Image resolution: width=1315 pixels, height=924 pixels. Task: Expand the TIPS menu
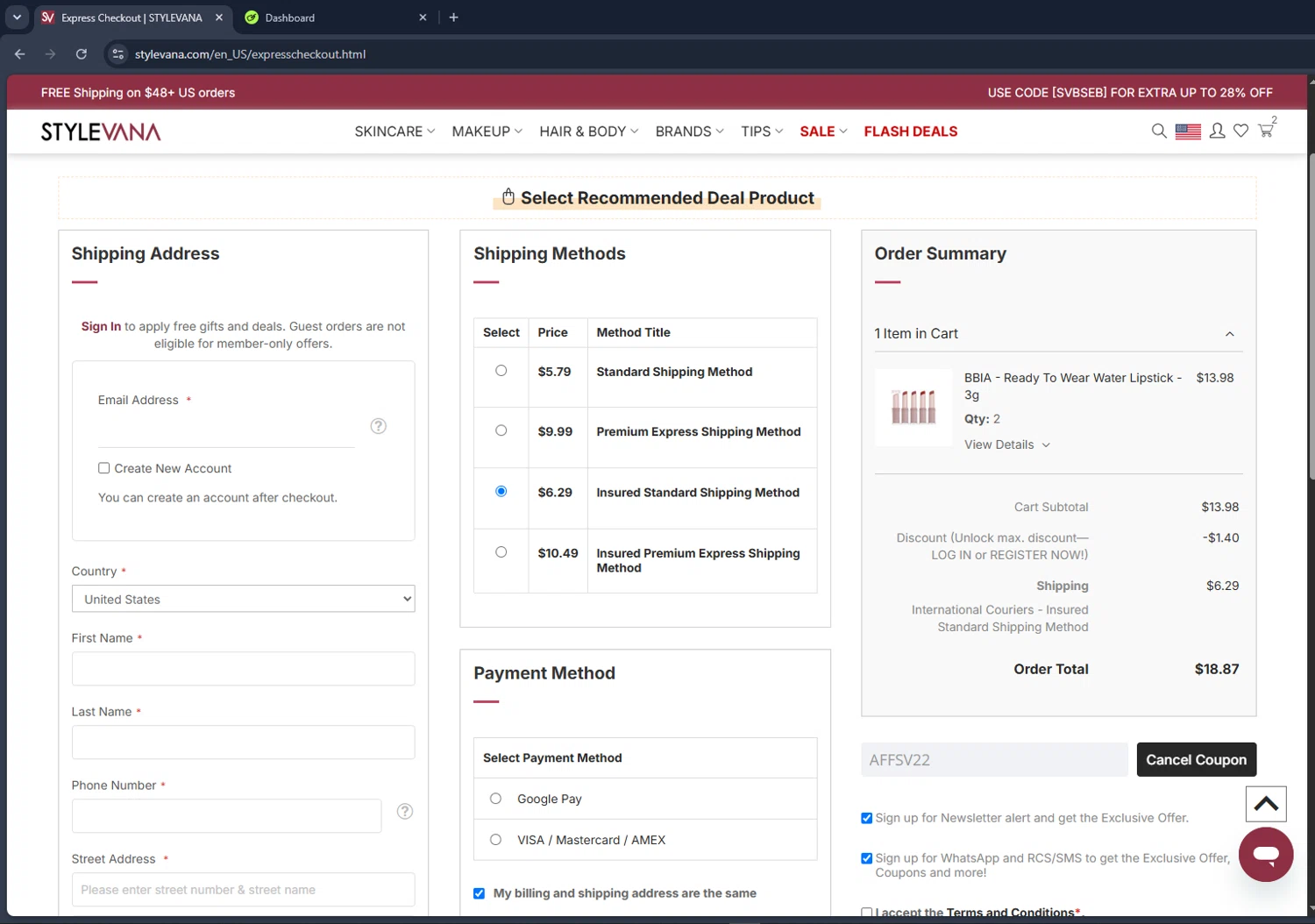pos(762,131)
